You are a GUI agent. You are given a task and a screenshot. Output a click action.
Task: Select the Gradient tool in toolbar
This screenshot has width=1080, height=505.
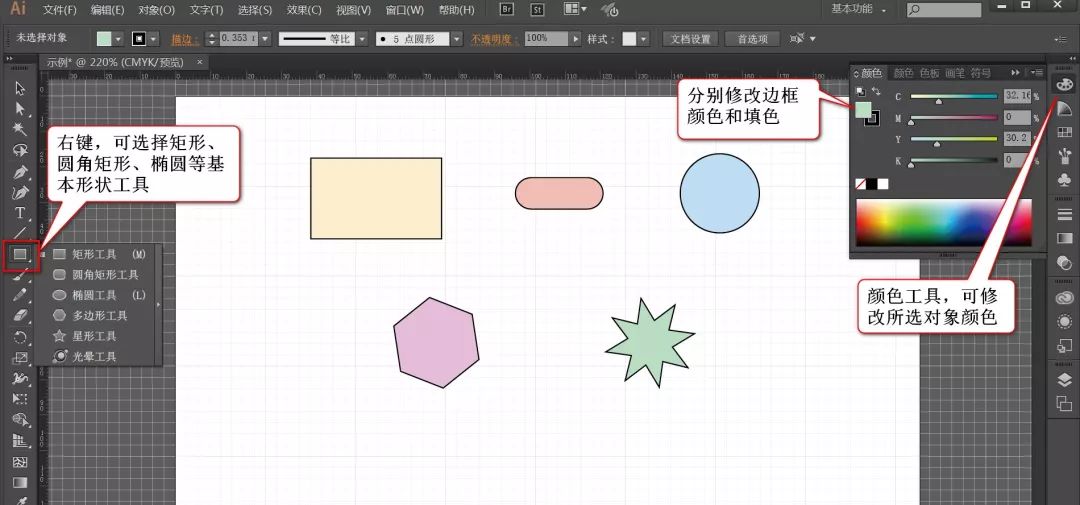click(20, 482)
